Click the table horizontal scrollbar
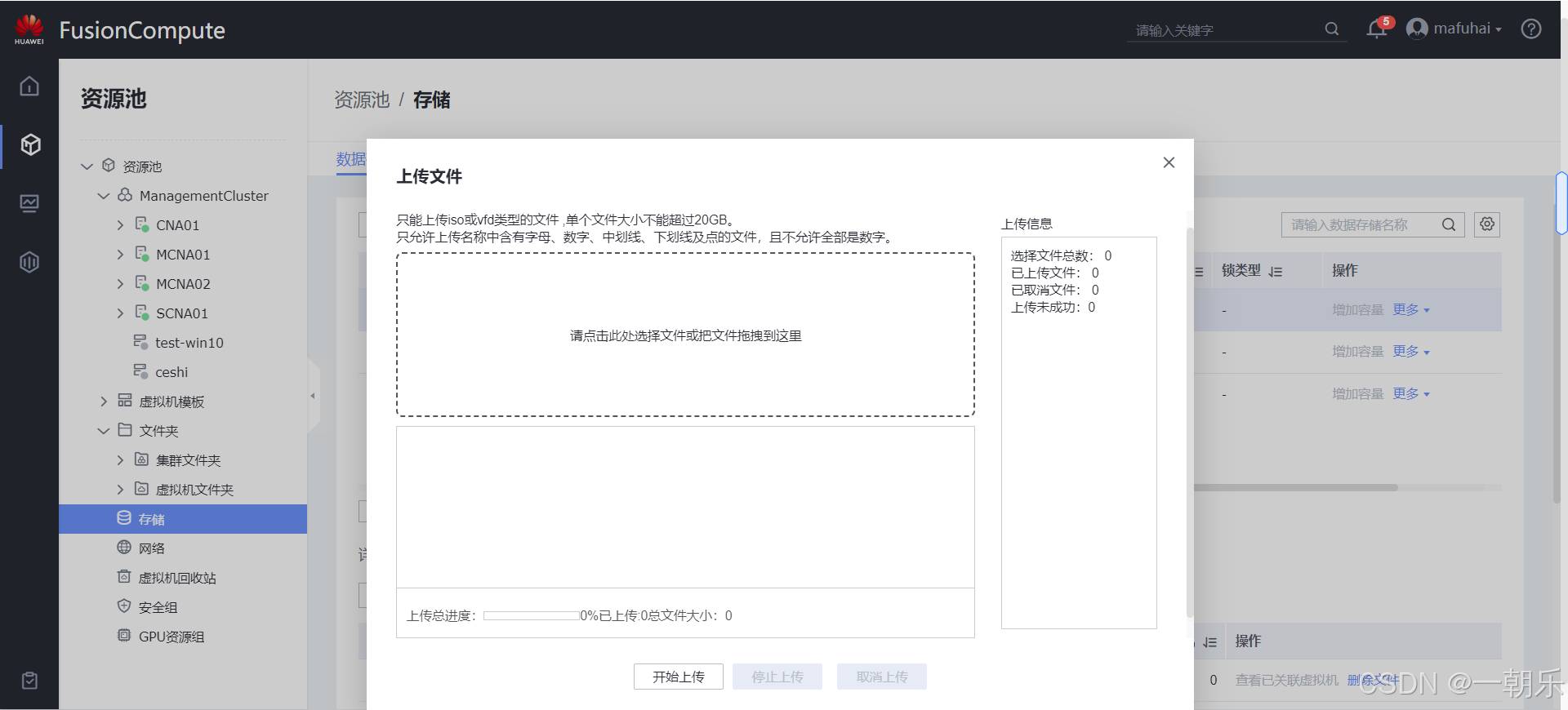The width and height of the screenshot is (1568, 710). click(x=1296, y=487)
